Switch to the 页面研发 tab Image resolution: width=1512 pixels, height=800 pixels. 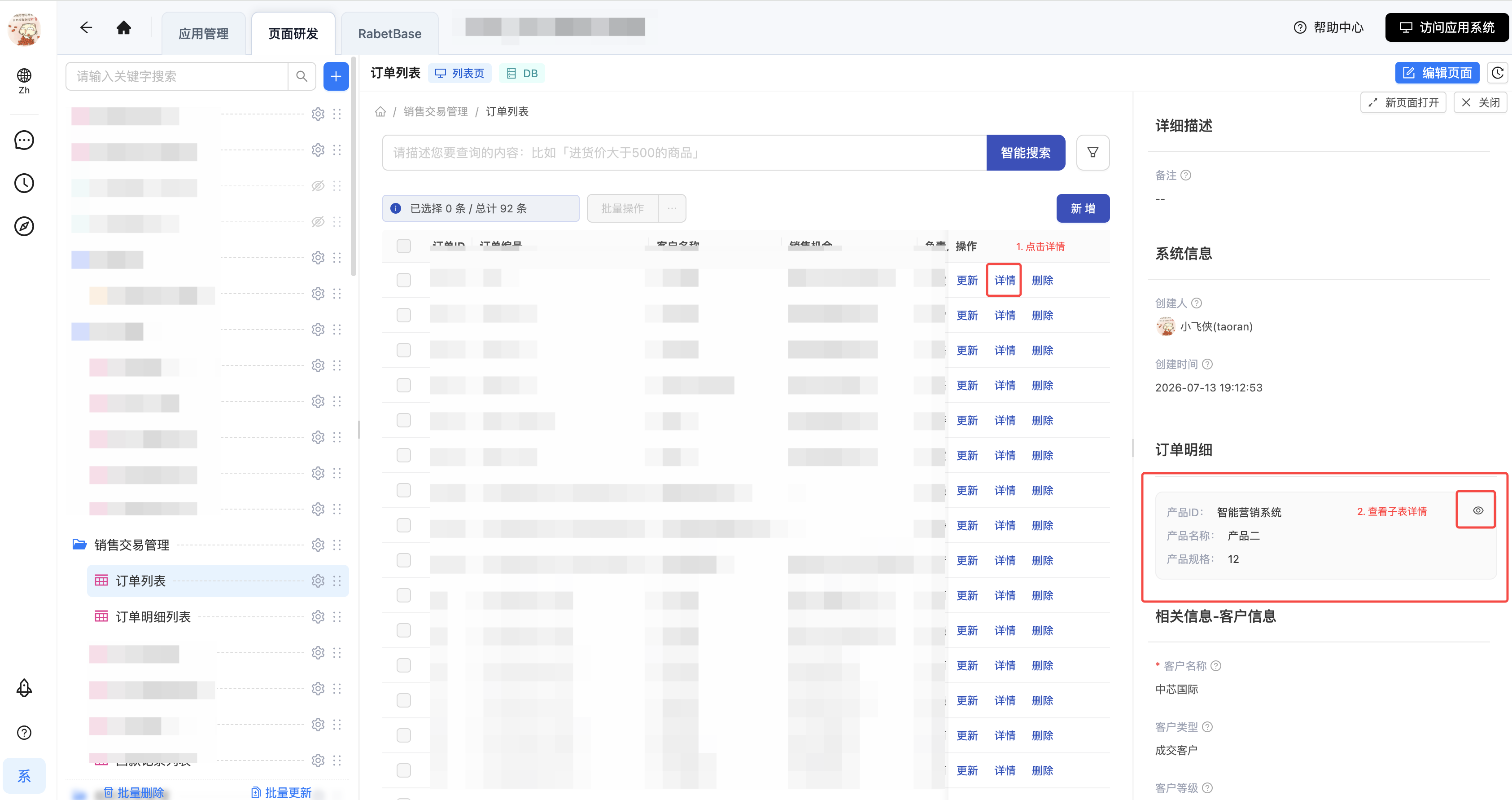293,34
